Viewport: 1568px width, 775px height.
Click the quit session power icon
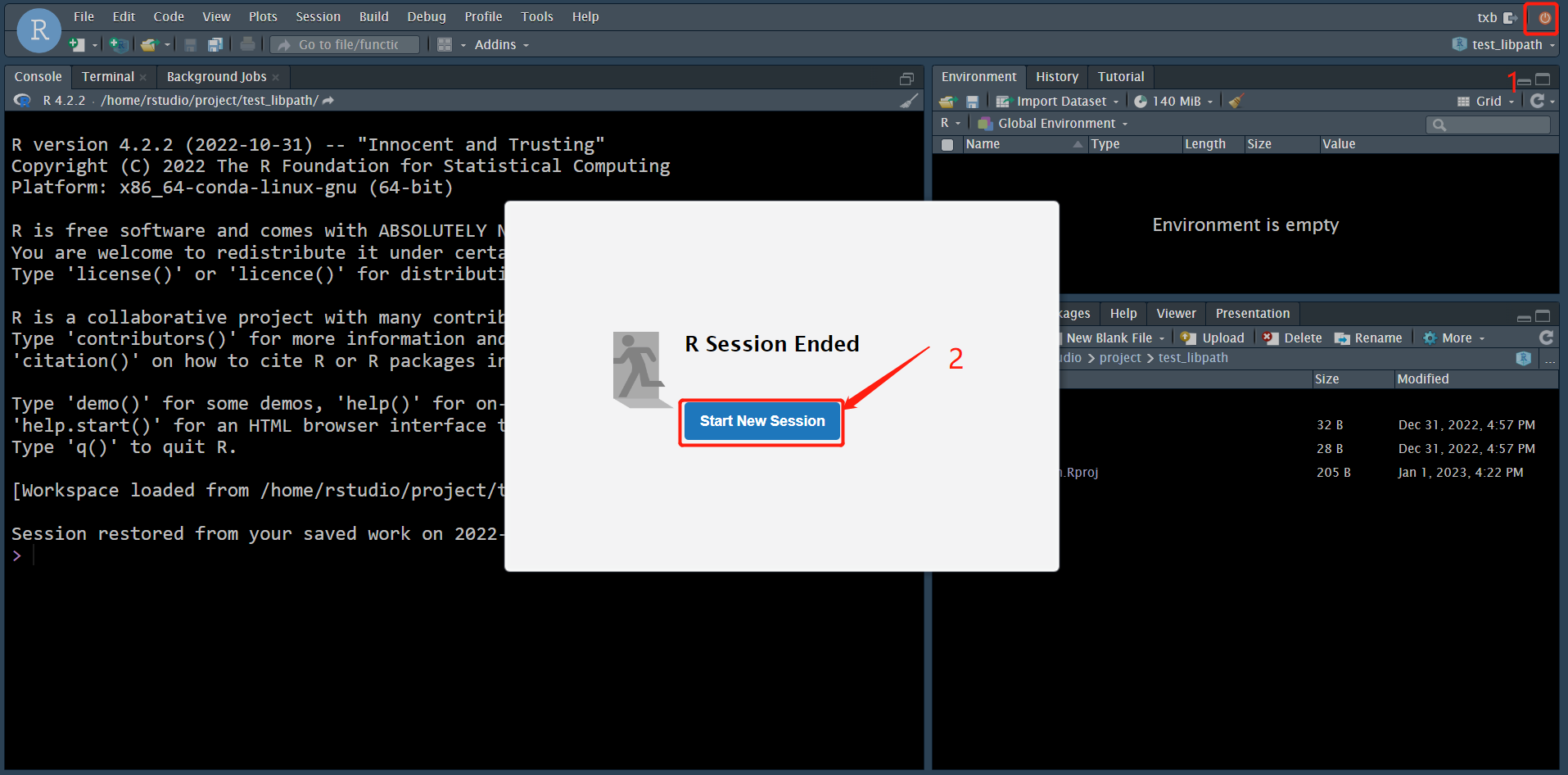click(1544, 18)
